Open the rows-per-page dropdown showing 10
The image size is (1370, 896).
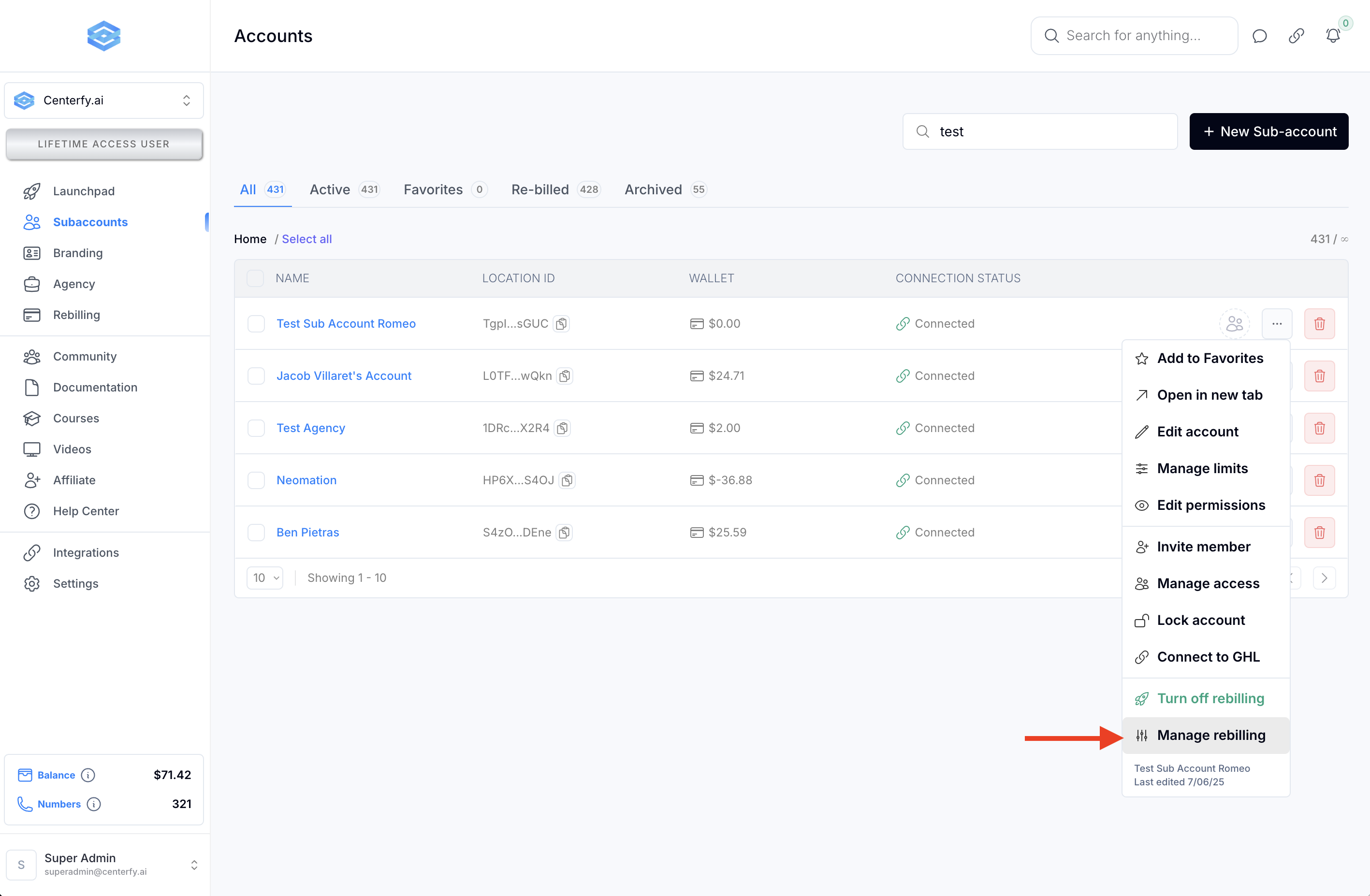pos(265,578)
